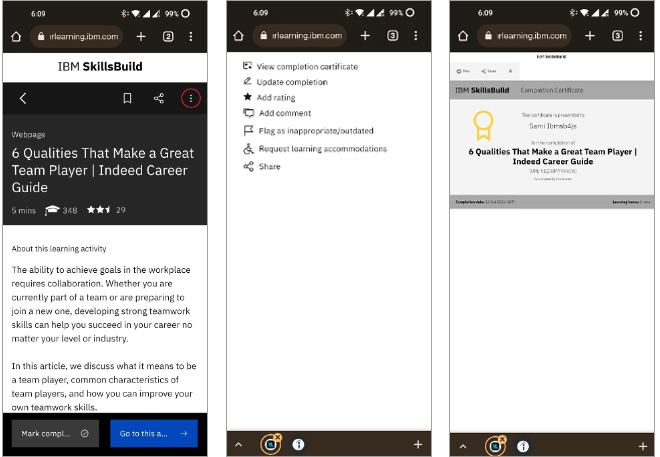Go back with the SkillsBuild back chevron
Viewport: 660px width, 457px height.
click(23, 98)
